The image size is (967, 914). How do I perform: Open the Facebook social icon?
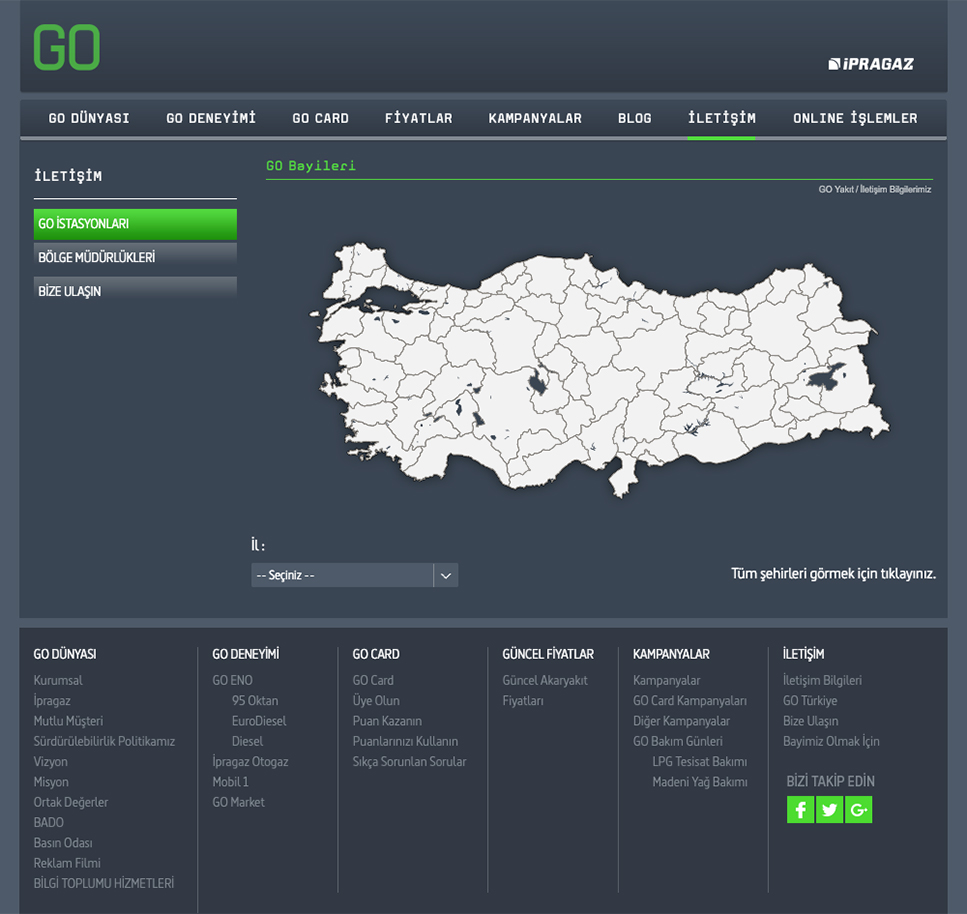(800, 809)
